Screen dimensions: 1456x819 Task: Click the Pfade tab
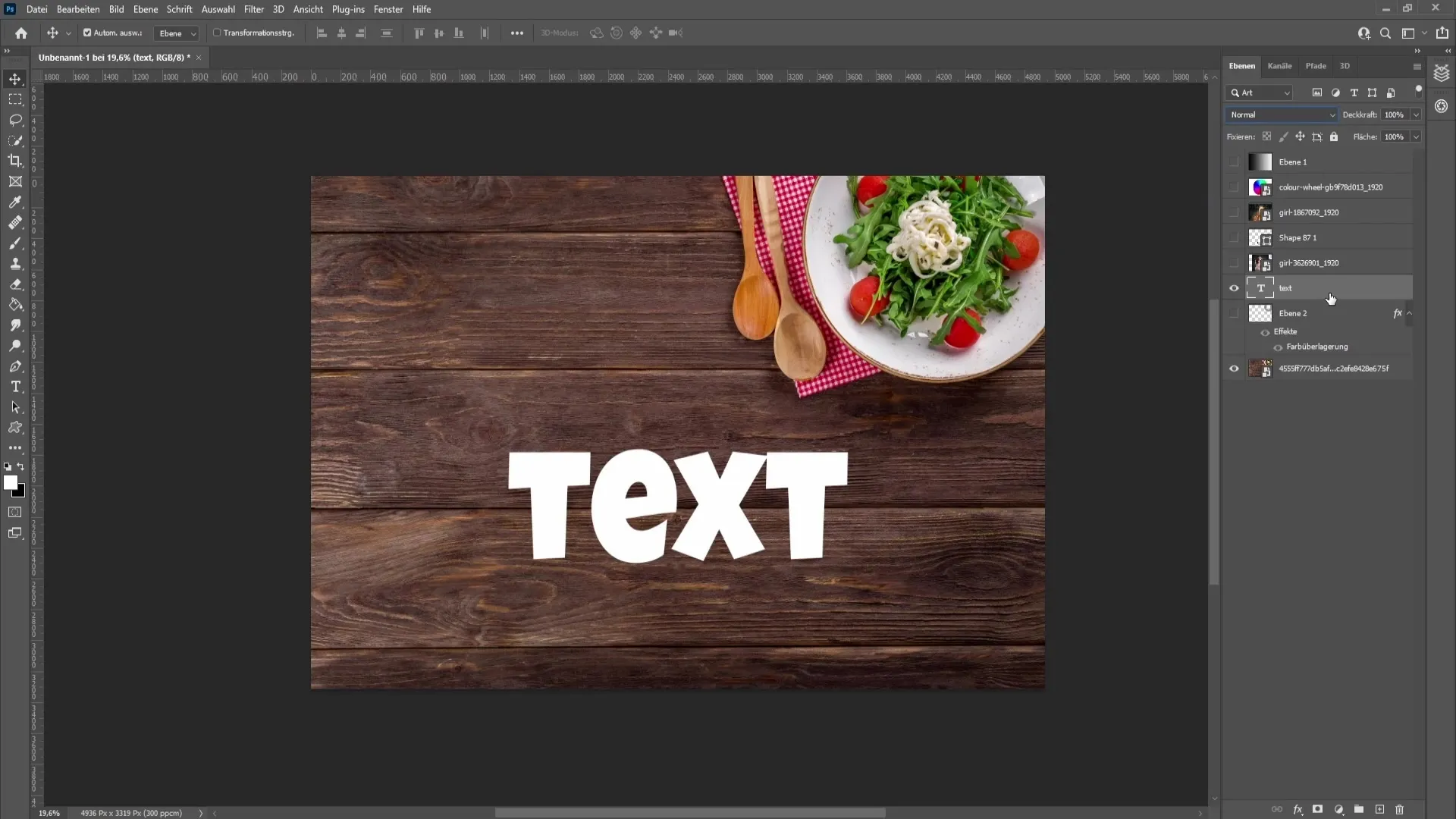(1316, 65)
